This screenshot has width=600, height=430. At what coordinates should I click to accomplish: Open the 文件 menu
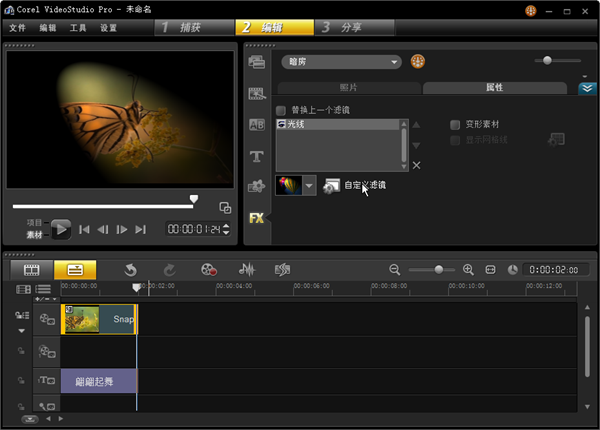tap(18, 28)
